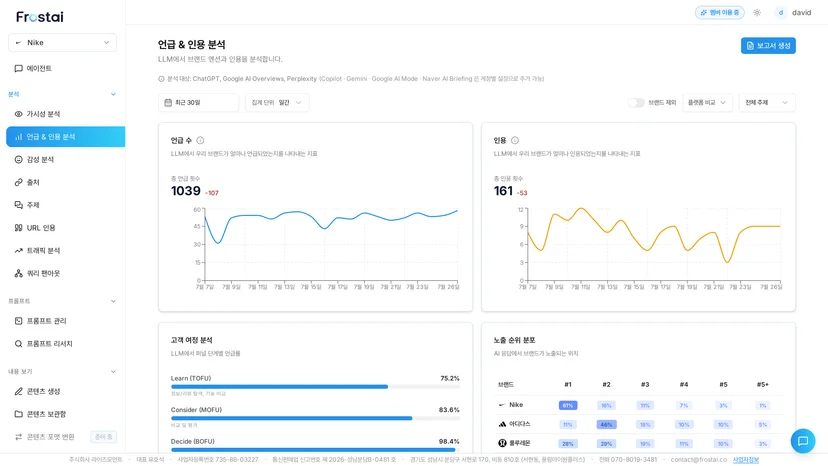Image resolution: width=828 pixels, height=466 pixels.
Task: Open 감성 분석 smiley icon item
Action: [x=18, y=159]
